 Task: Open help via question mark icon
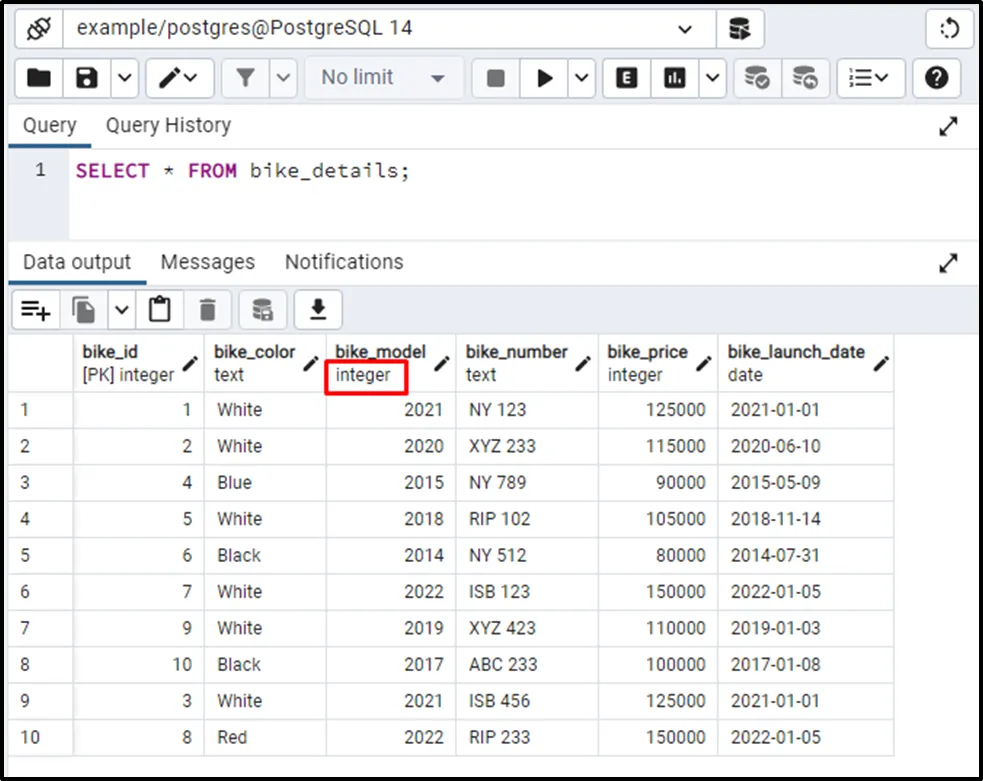click(936, 78)
